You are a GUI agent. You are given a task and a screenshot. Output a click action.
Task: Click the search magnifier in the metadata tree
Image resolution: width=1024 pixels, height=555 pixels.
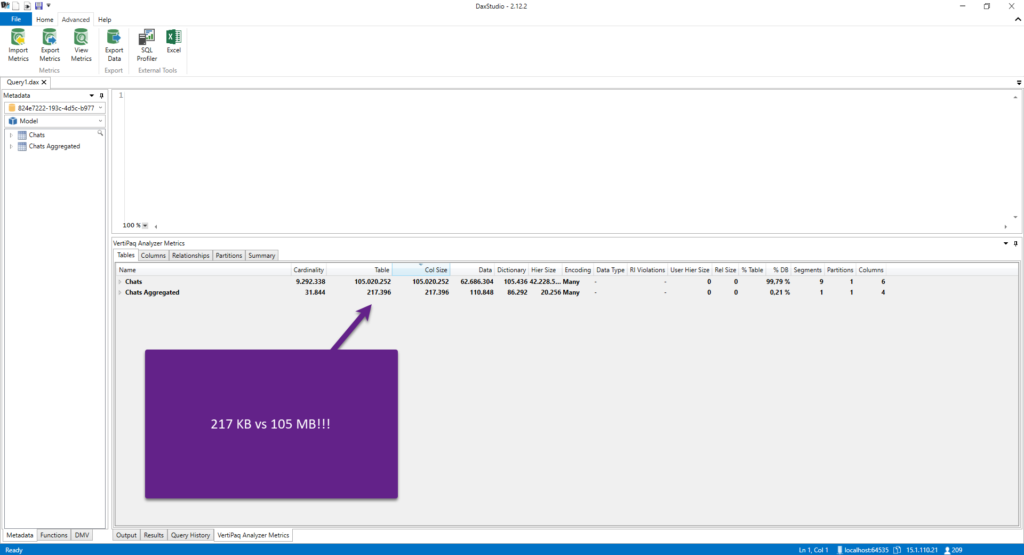click(x=100, y=133)
